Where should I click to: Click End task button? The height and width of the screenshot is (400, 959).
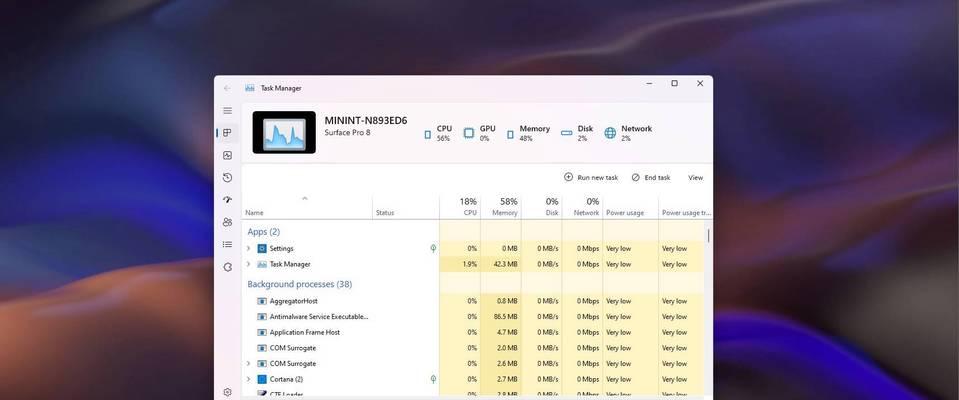[x=651, y=177]
